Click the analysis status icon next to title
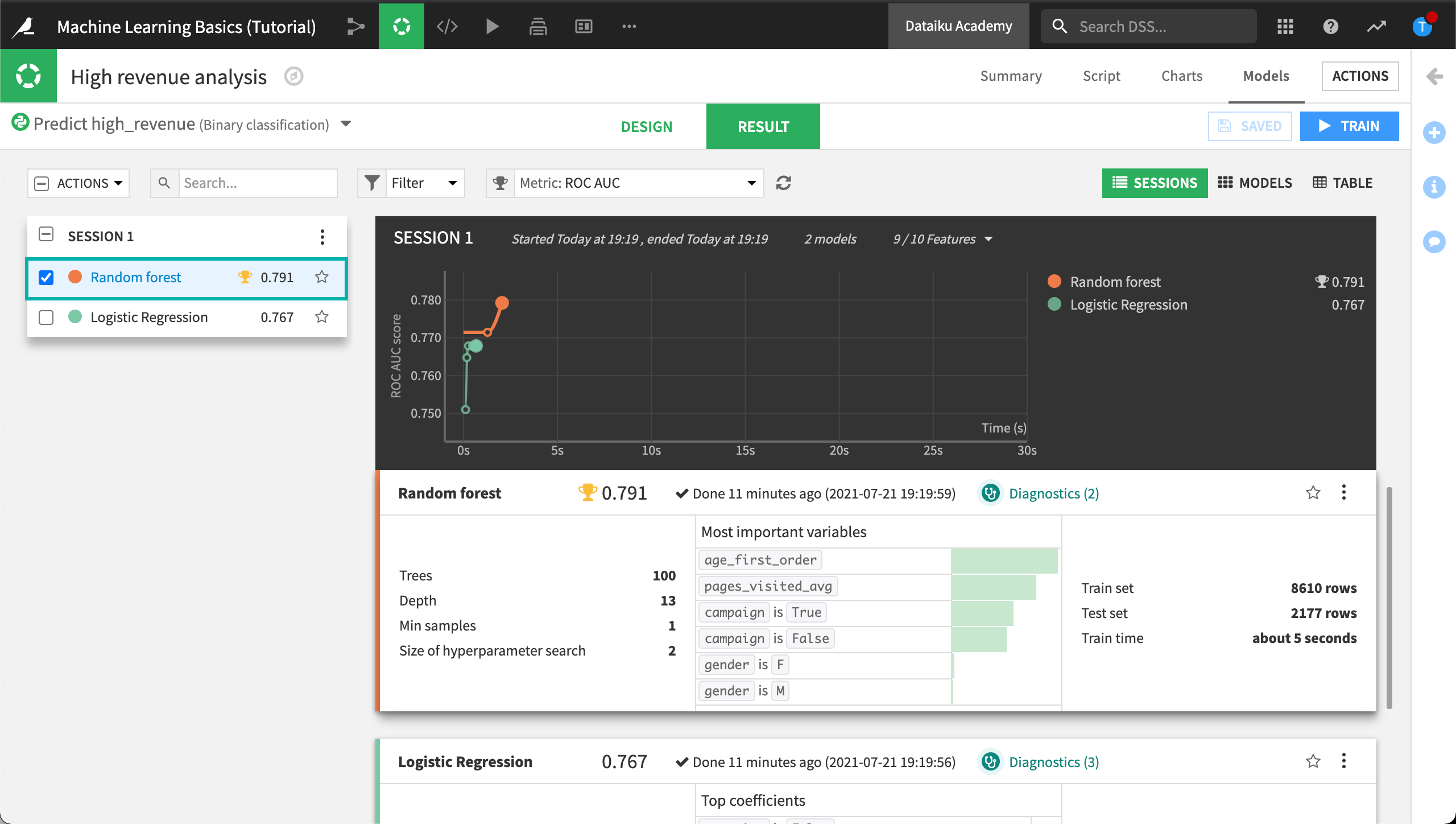The width and height of the screenshot is (1456, 824). click(294, 76)
